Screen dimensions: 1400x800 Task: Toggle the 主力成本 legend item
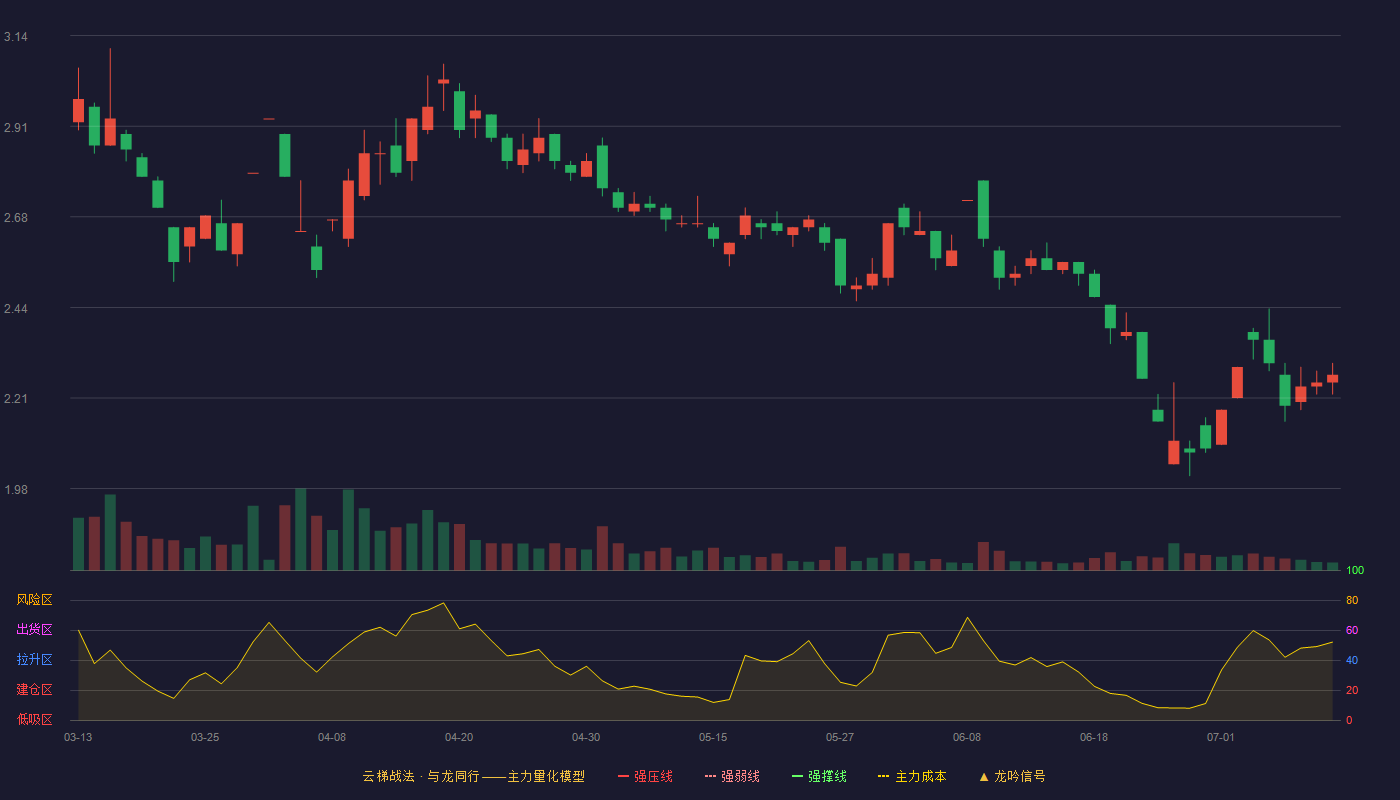(x=912, y=776)
